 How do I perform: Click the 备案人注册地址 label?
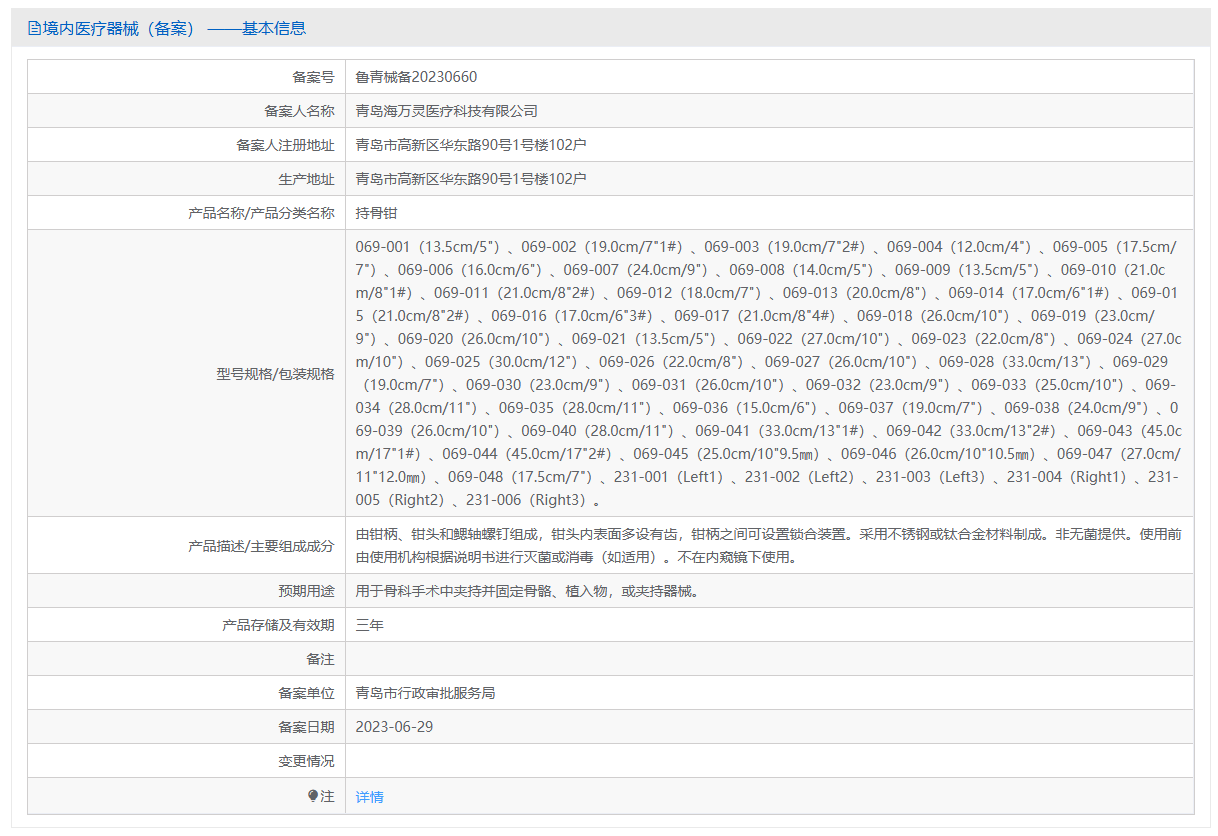click(285, 145)
